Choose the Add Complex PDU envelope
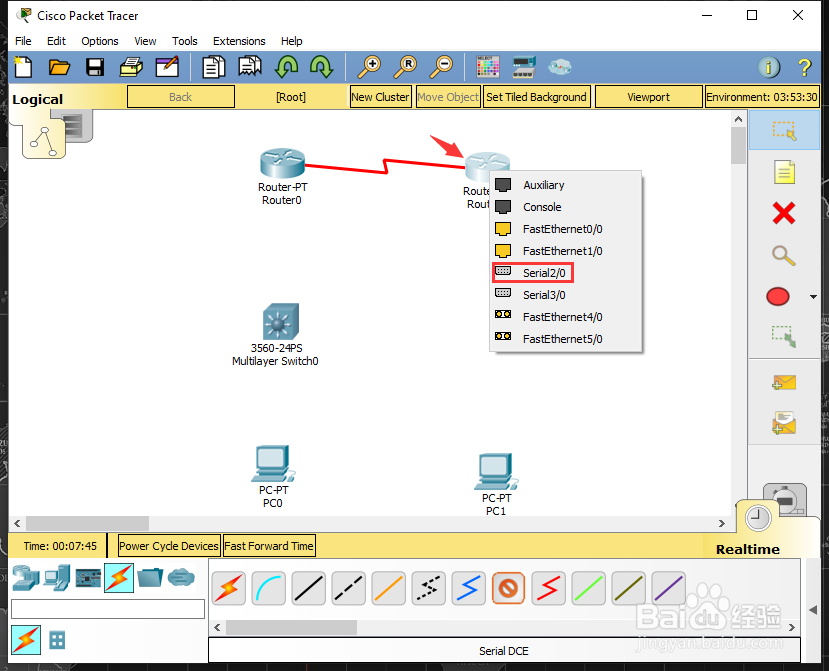The width and height of the screenshot is (829, 671). point(784,423)
